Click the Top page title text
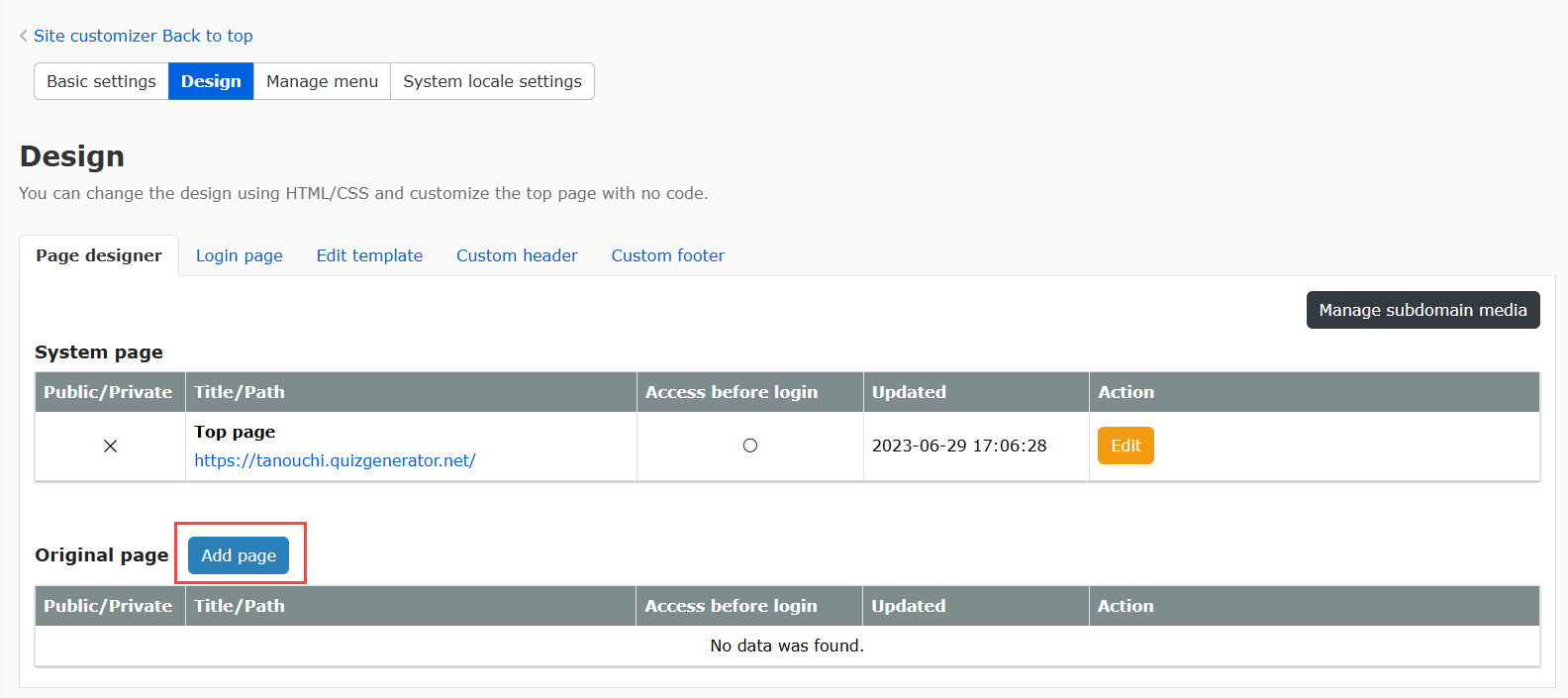Screen dimensions: 1568x698 (235, 432)
